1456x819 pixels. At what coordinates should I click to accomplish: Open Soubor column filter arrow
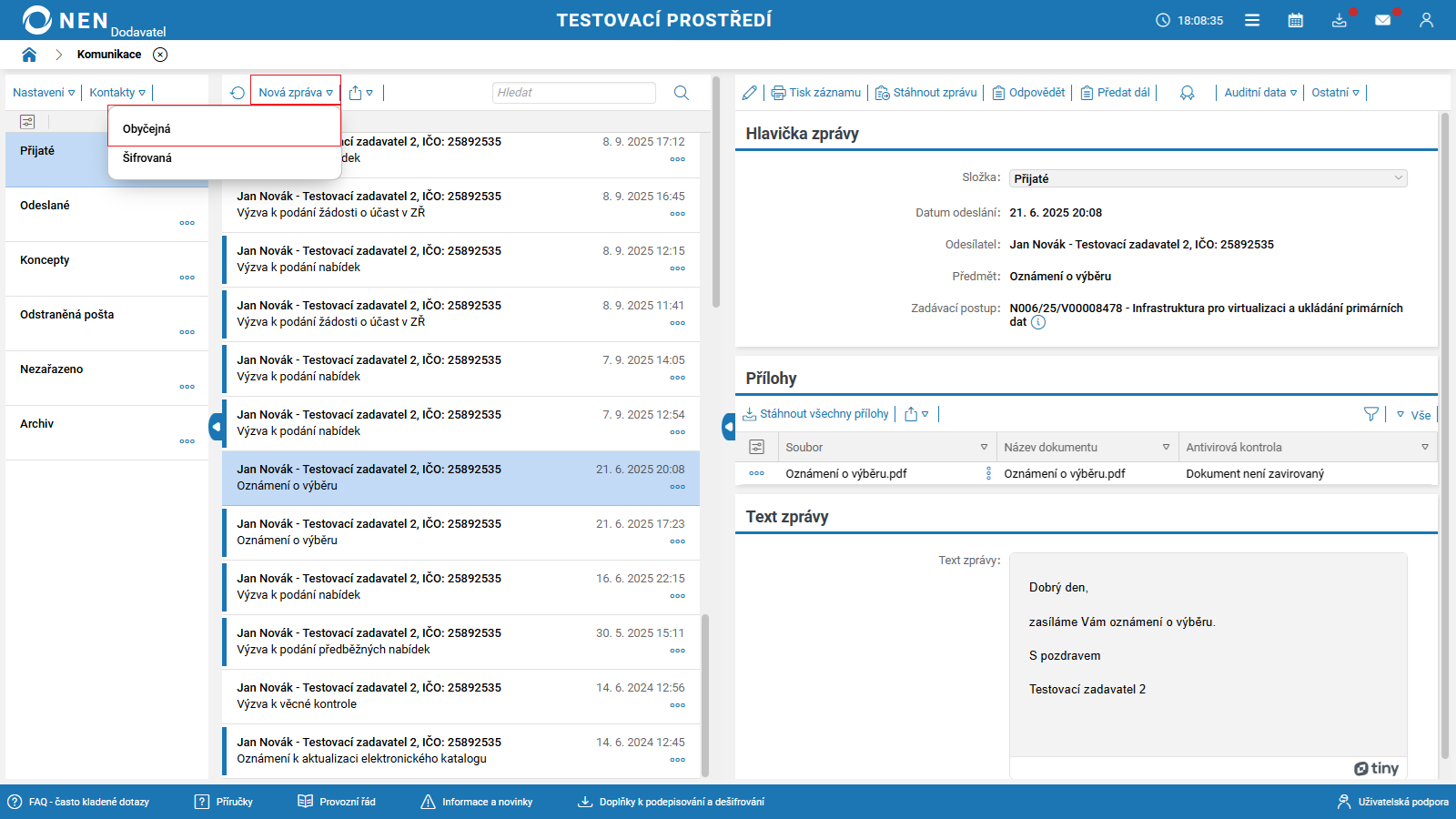984,448
